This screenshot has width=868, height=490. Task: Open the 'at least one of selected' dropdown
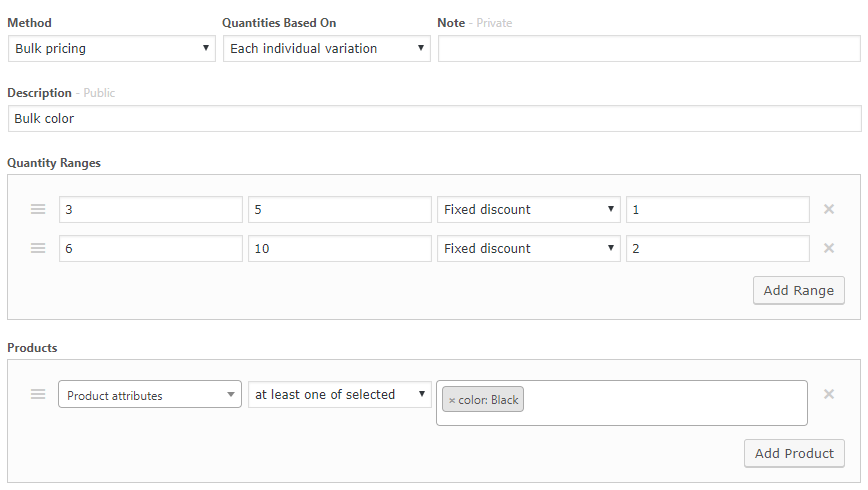coord(340,394)
